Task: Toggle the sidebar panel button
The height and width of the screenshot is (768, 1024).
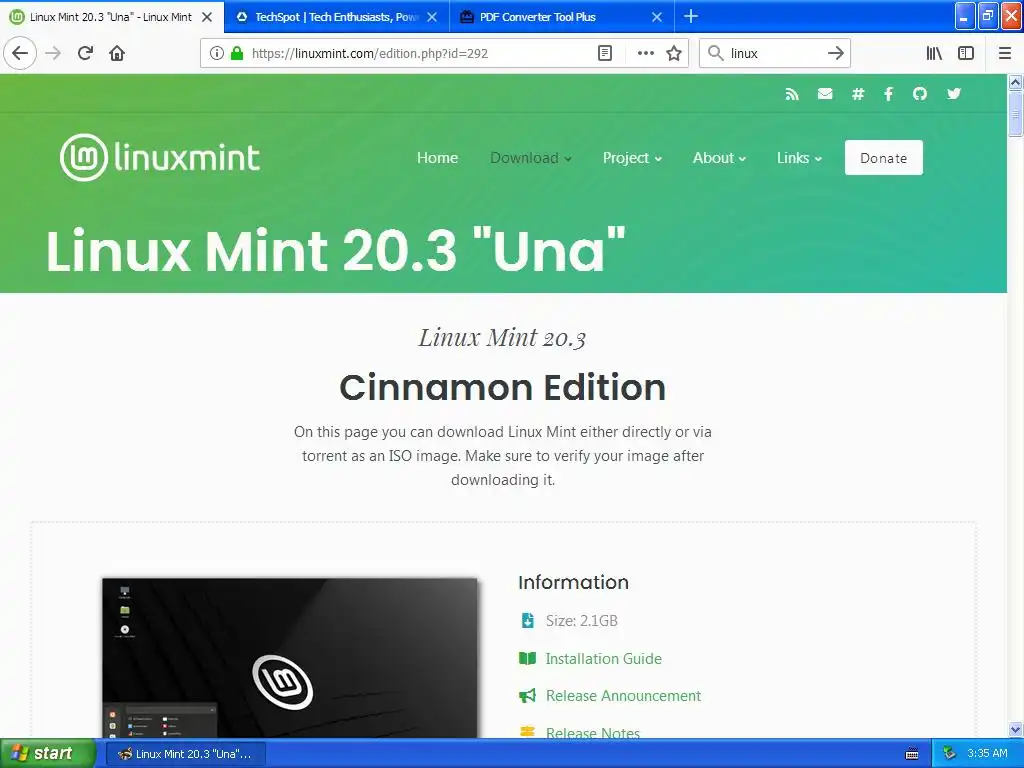Action: pos(966,54)
